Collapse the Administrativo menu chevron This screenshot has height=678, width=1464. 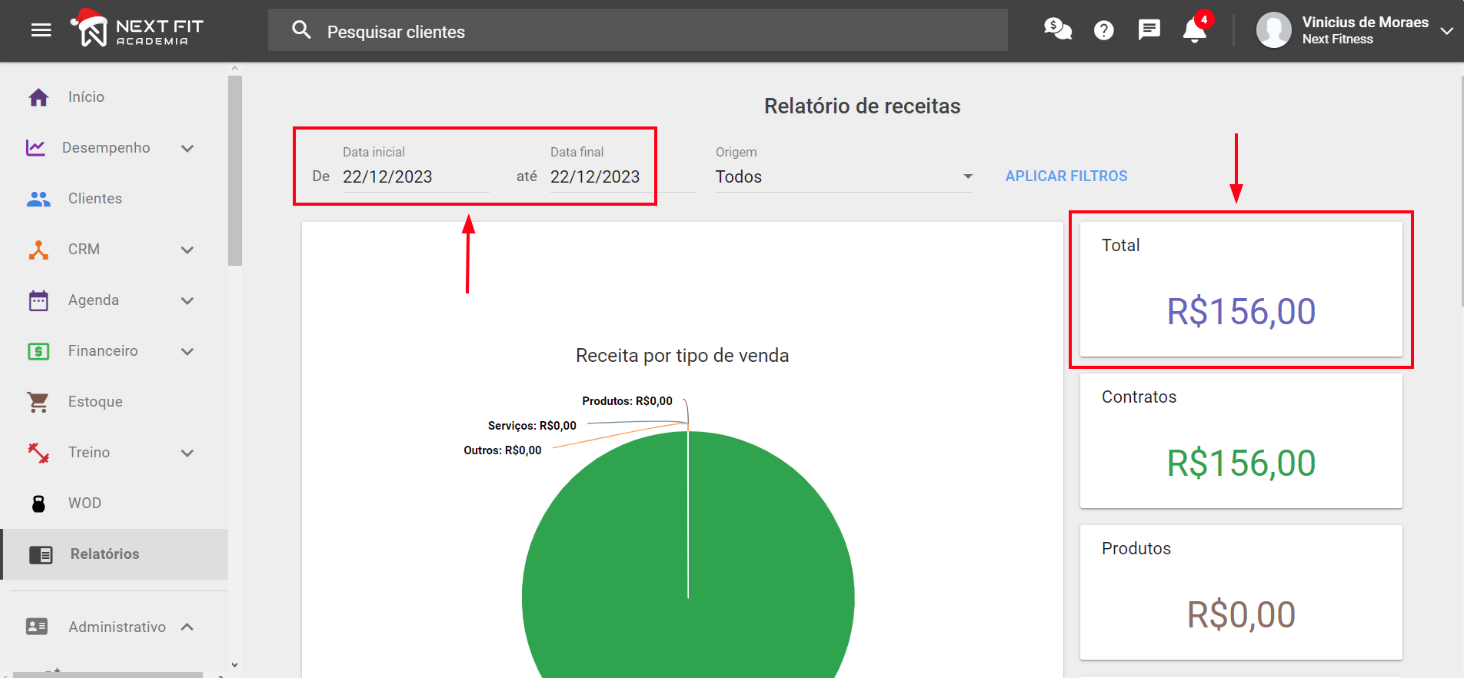[x=187, y=627]
